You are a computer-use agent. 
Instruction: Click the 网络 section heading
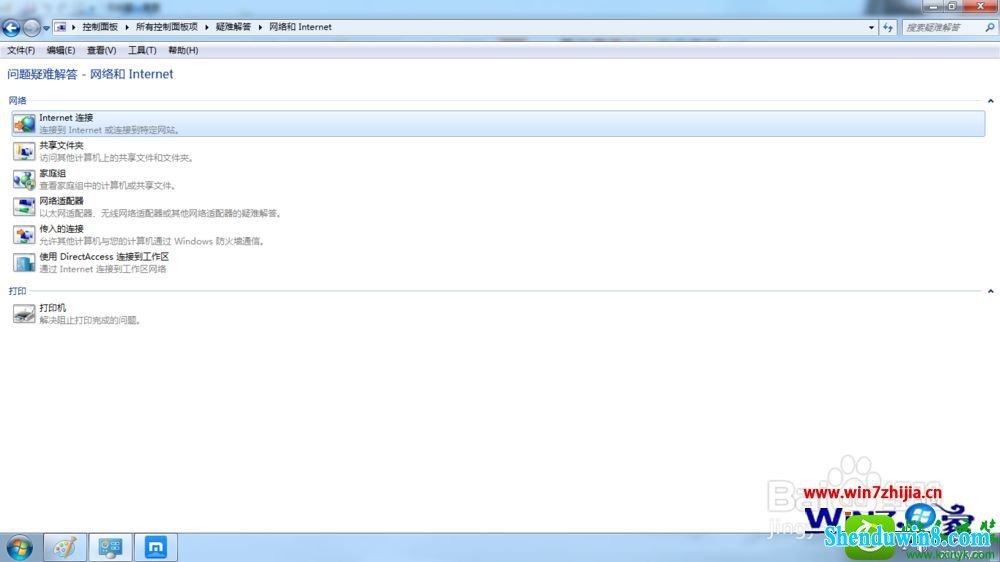(17, 100)
